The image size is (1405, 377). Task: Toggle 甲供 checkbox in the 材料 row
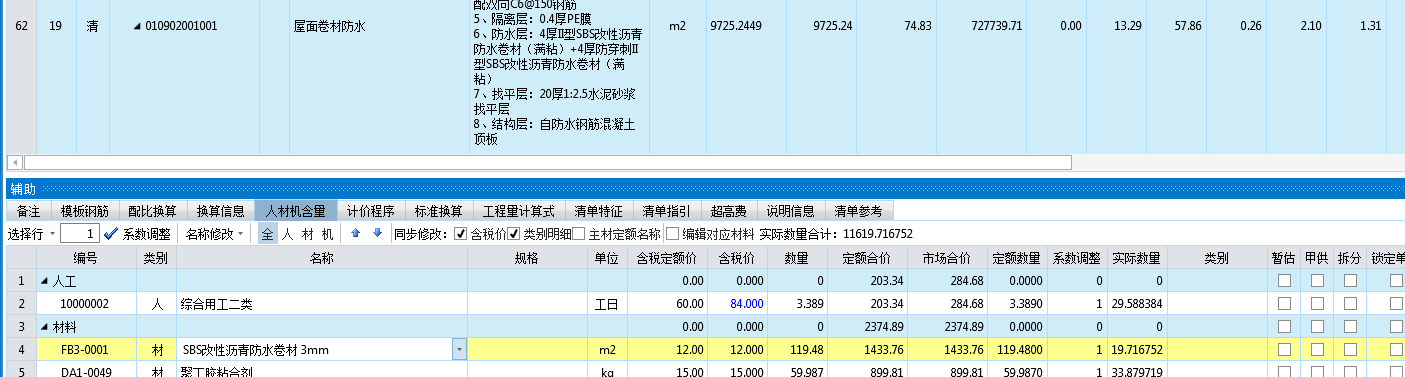(x=1317, y=326)
